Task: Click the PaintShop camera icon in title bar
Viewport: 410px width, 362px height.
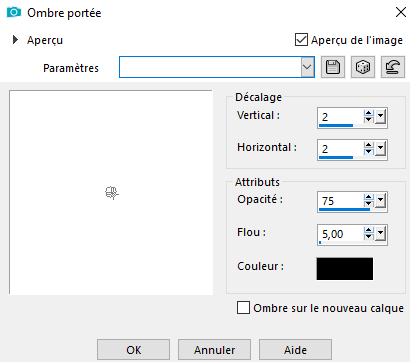Action: (14, 13)
